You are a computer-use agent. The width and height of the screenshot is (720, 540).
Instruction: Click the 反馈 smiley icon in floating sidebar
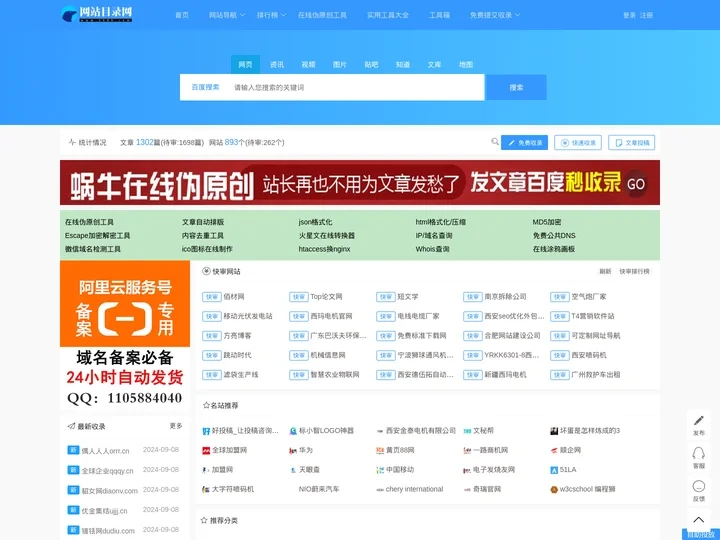pos(698,486)
